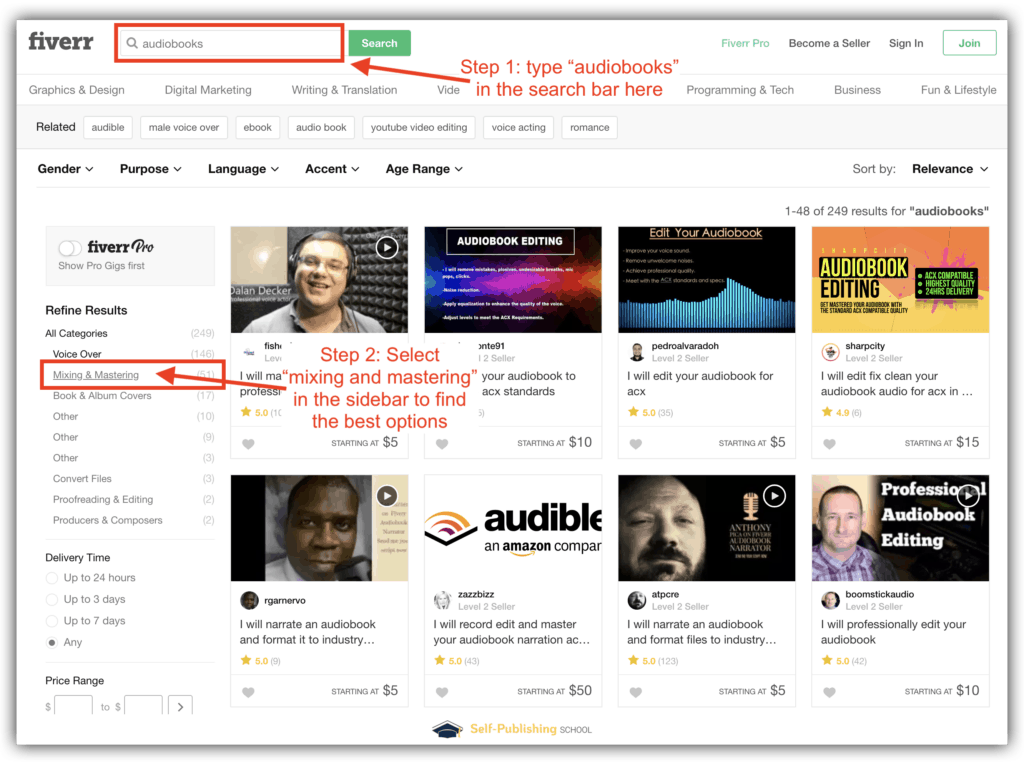The width and height of the screenshot is (1024, 775).
Task: Click sharpcity's seller avatar
Action: pyautogui.click(x=830, y=352)
